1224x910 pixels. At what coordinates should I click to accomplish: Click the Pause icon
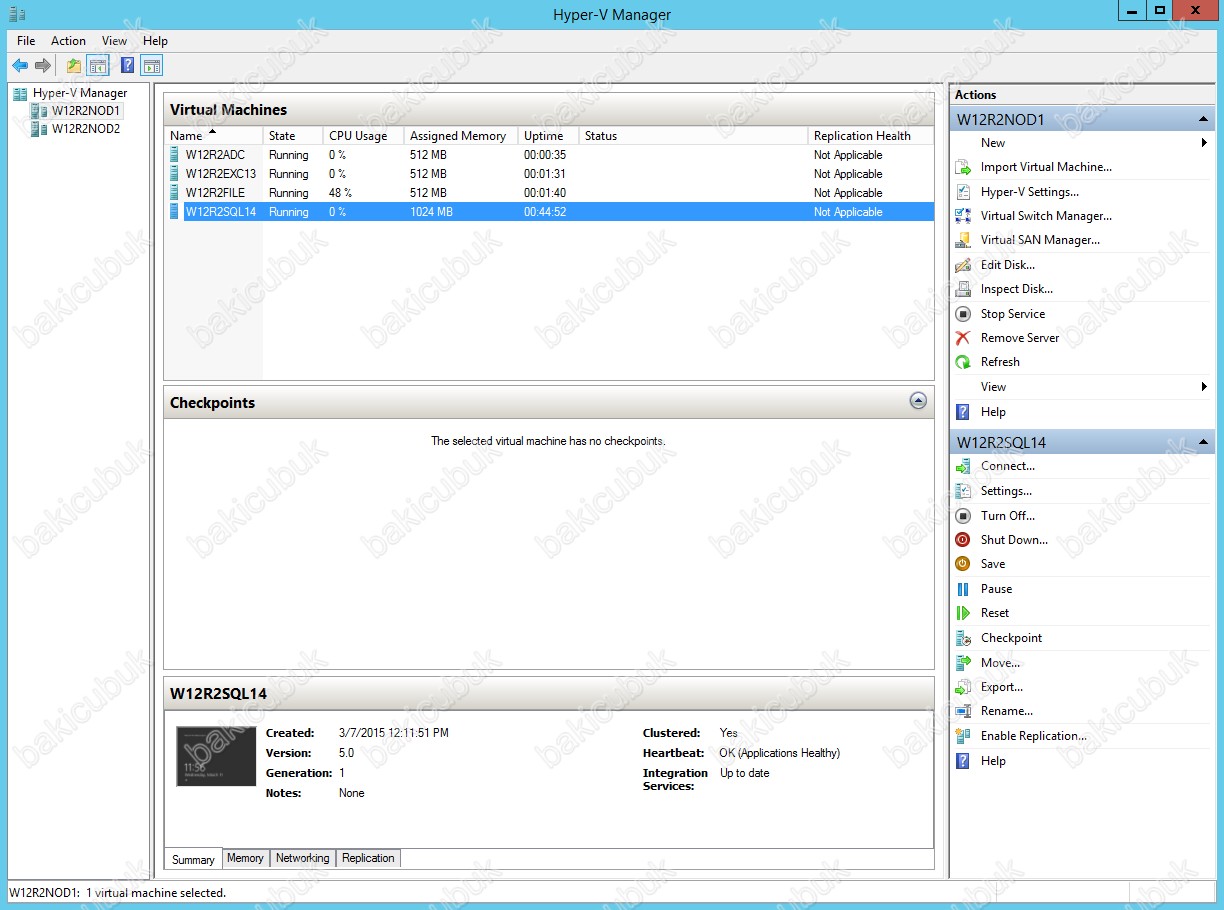(963, 589)
